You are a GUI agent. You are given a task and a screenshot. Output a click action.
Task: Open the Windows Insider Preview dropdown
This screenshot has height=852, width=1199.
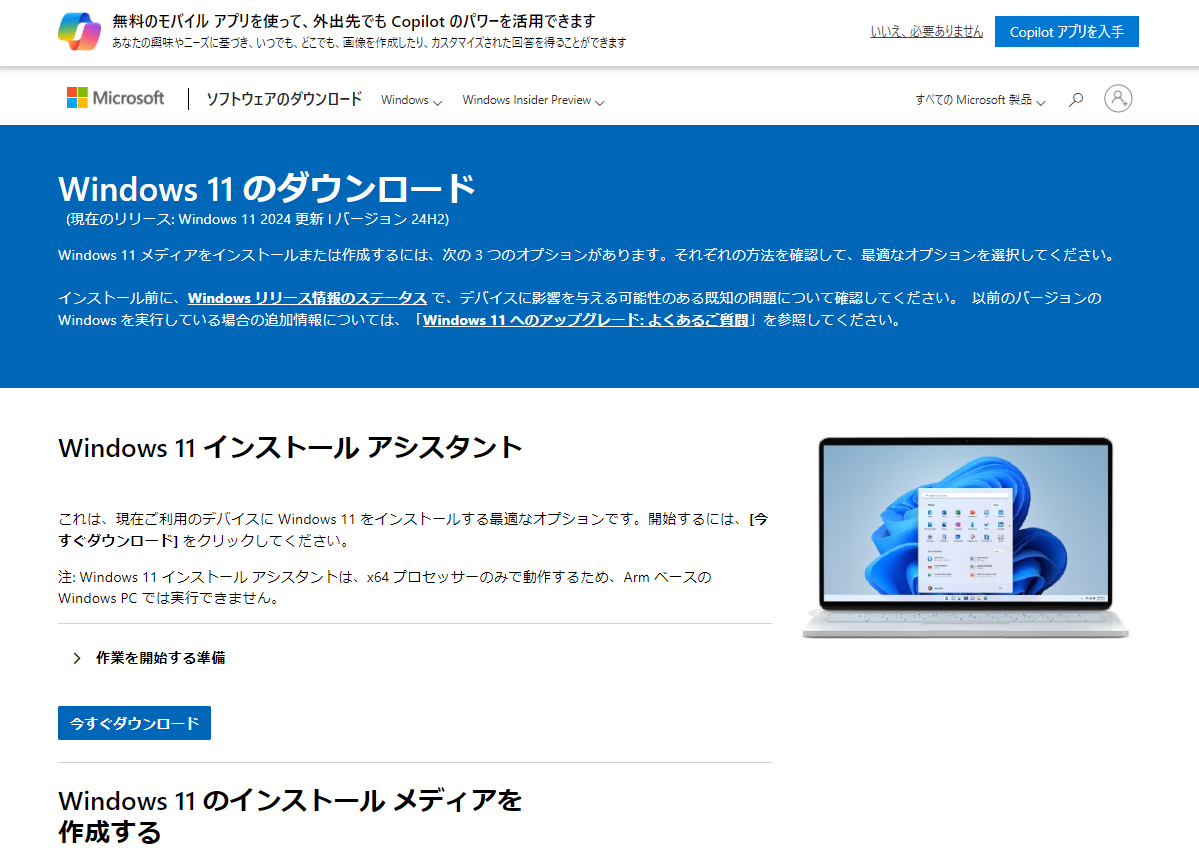click(x=533, y=100)
